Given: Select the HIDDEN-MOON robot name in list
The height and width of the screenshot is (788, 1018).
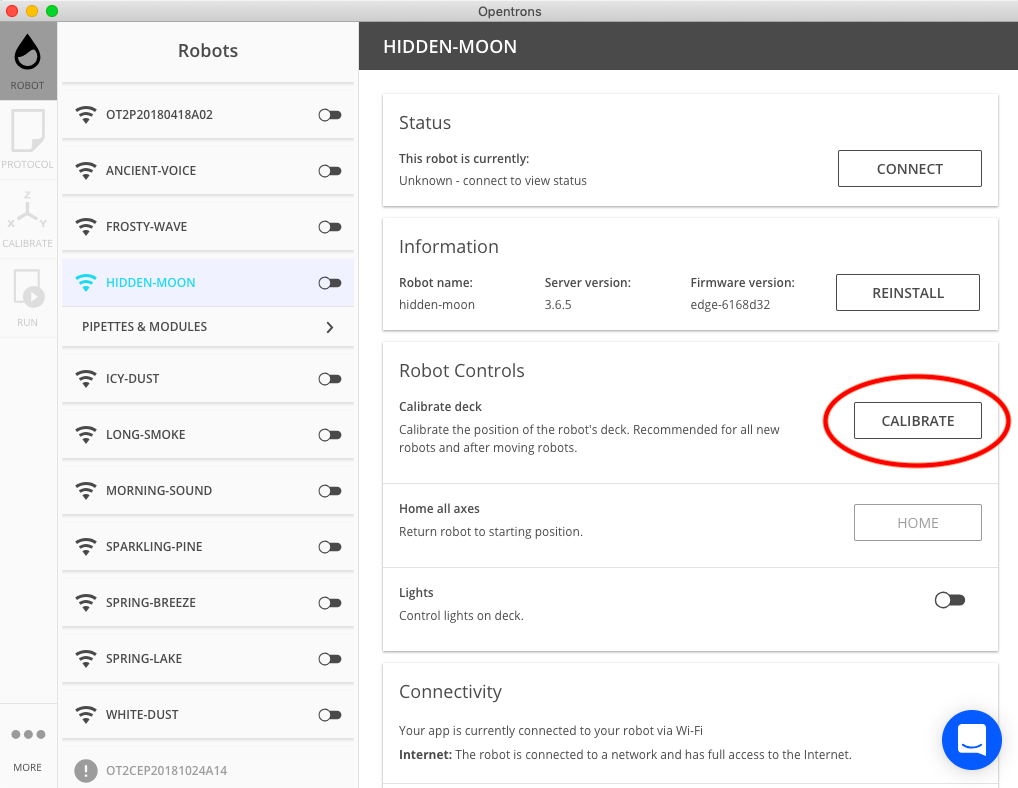Looking at the screenshot, I should tap(151, 282).
